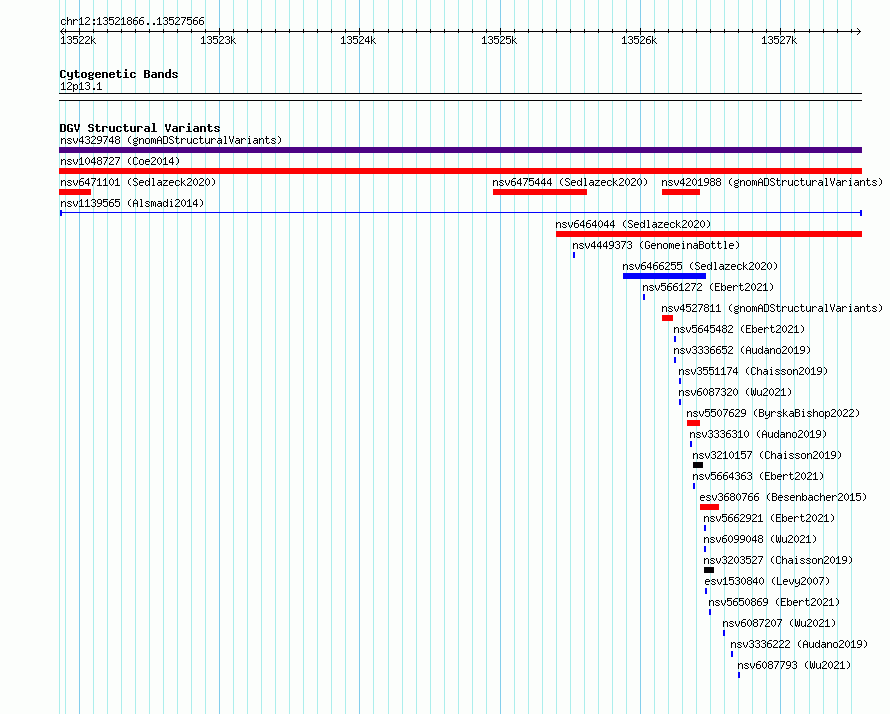
Task: Open nsv6087207 (Wu2021) variant
Action: pos(779,623)
